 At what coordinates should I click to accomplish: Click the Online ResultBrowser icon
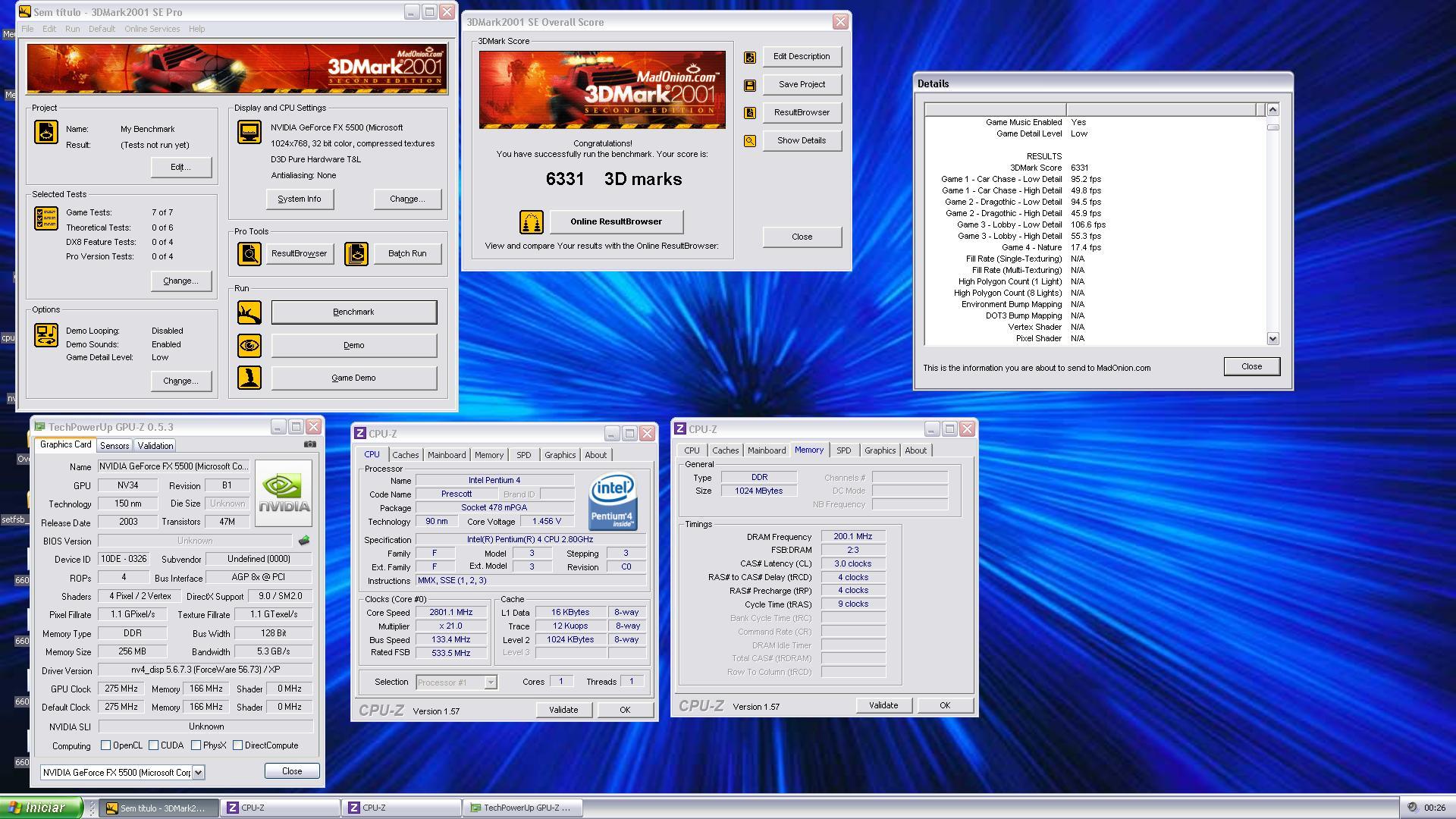(531, 222)
